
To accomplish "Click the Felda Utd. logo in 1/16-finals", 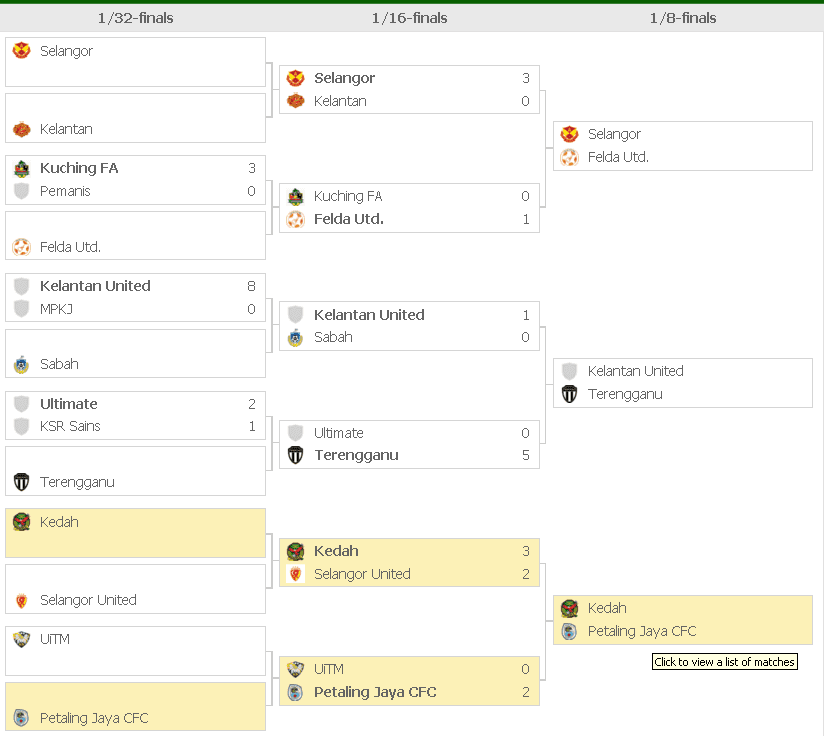I will (295, 219).
